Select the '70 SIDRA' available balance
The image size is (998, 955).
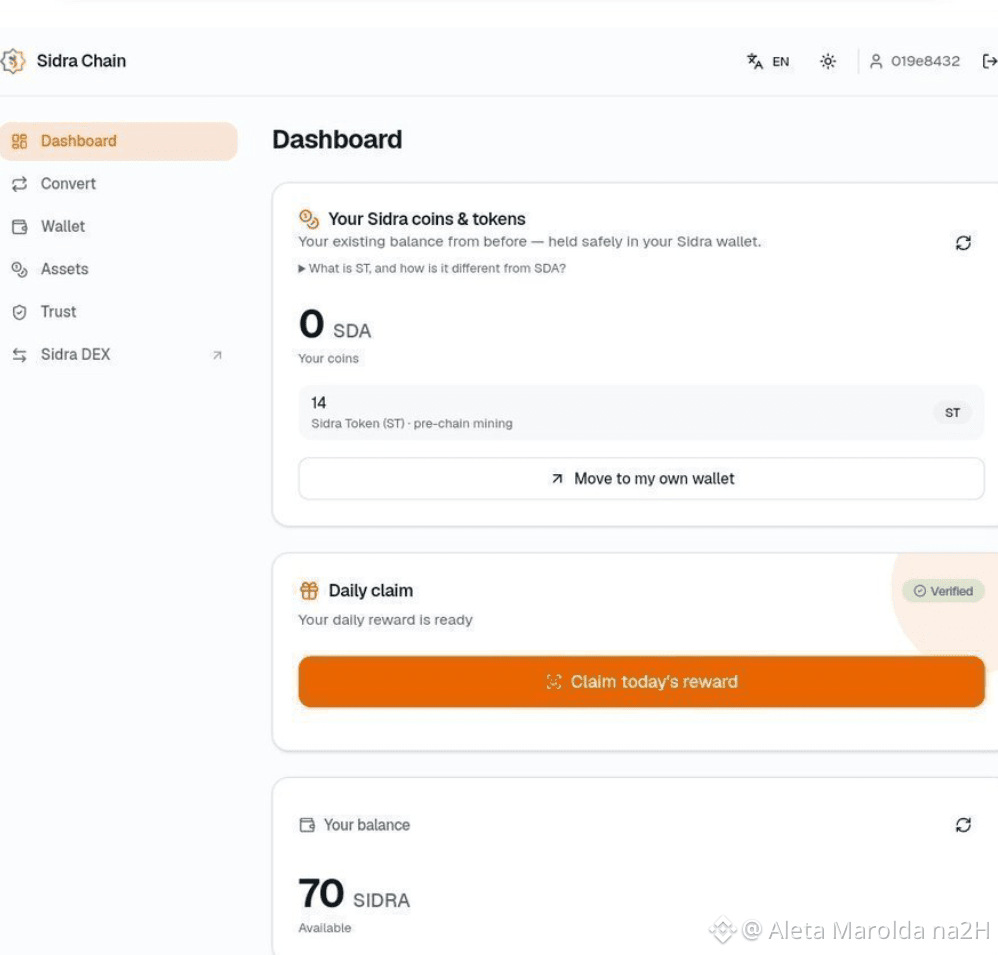[354, 894]
